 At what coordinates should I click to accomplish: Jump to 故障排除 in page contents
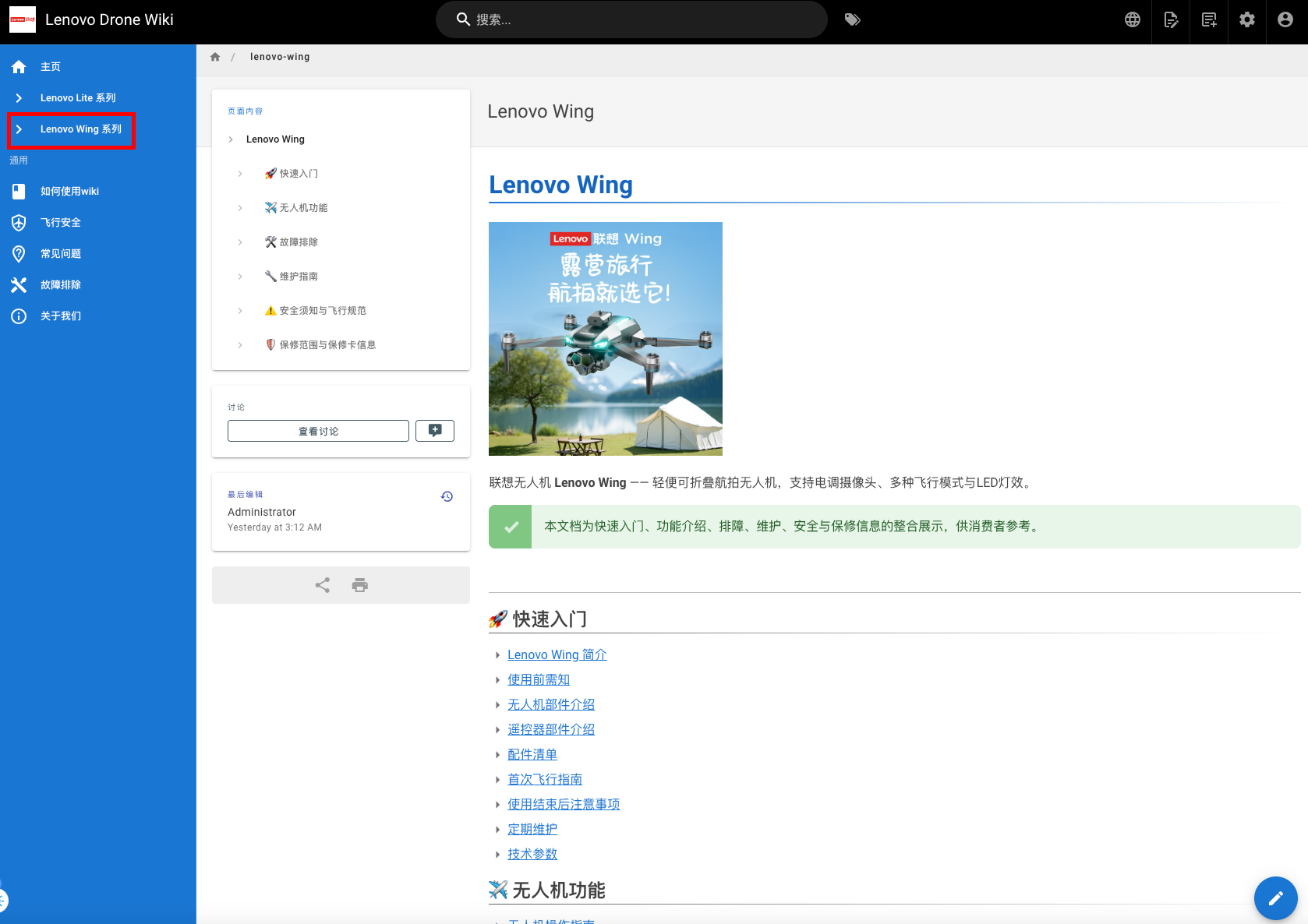[x=292, y=242]
